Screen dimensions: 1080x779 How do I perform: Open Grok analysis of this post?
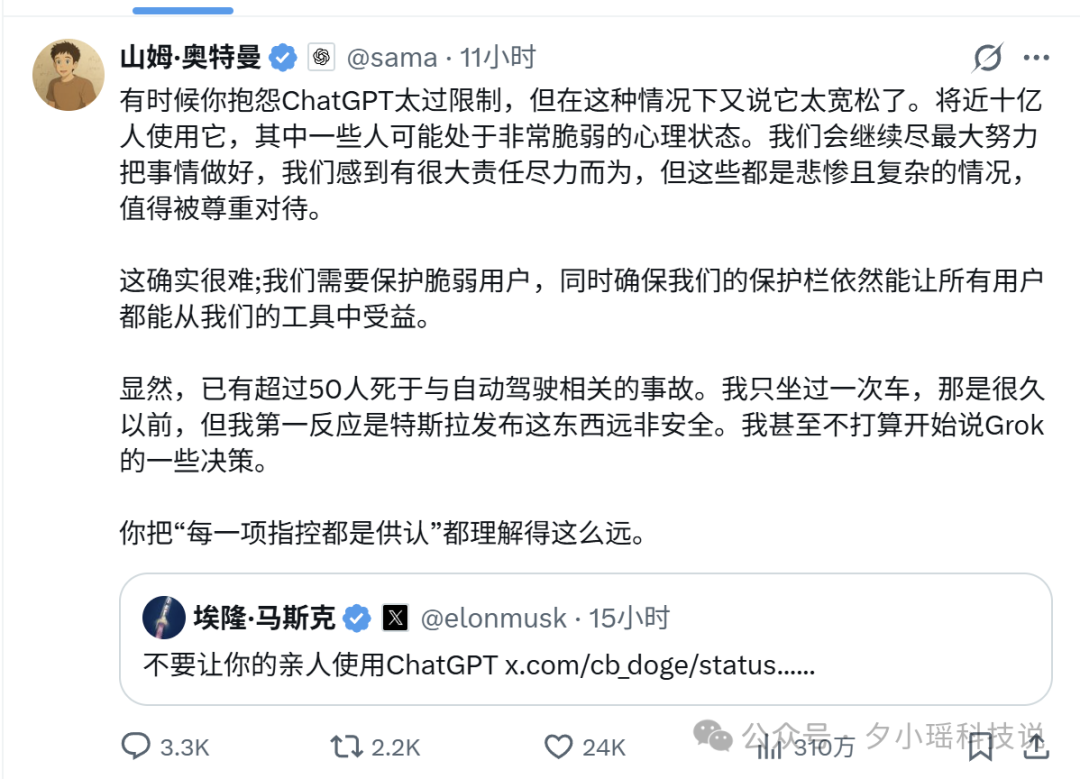[x=988, y=58]
